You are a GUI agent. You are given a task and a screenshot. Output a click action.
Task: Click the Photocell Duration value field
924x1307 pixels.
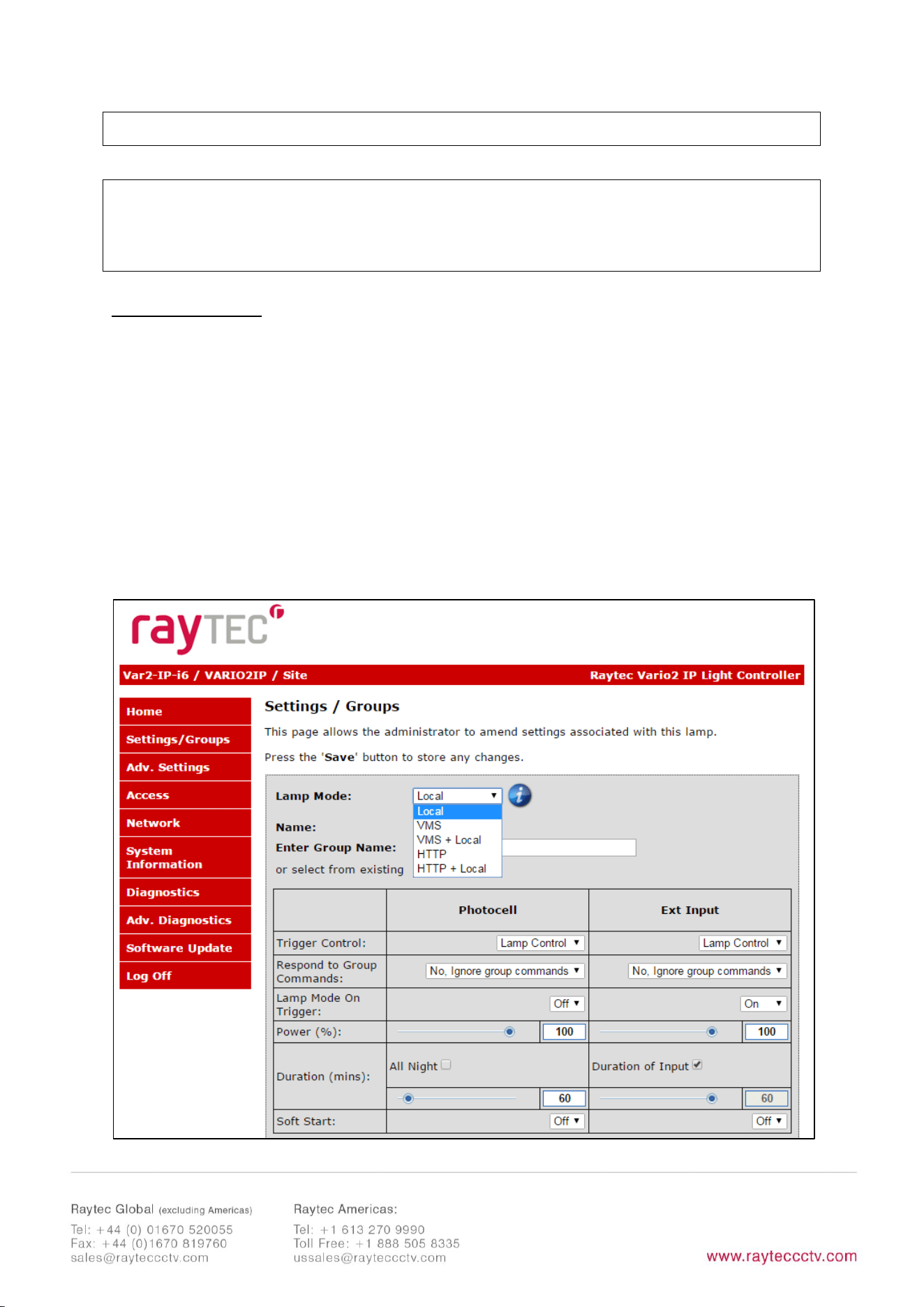(x=564, y=1098)
